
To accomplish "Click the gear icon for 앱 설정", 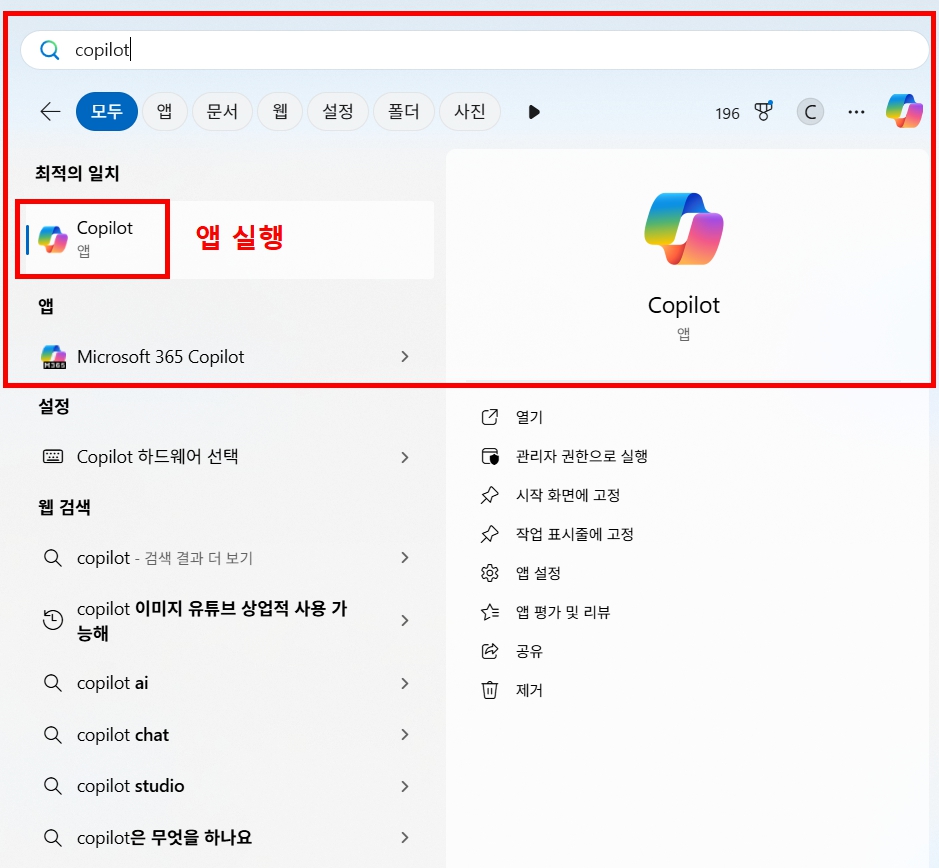I will [x=490, y=573].
